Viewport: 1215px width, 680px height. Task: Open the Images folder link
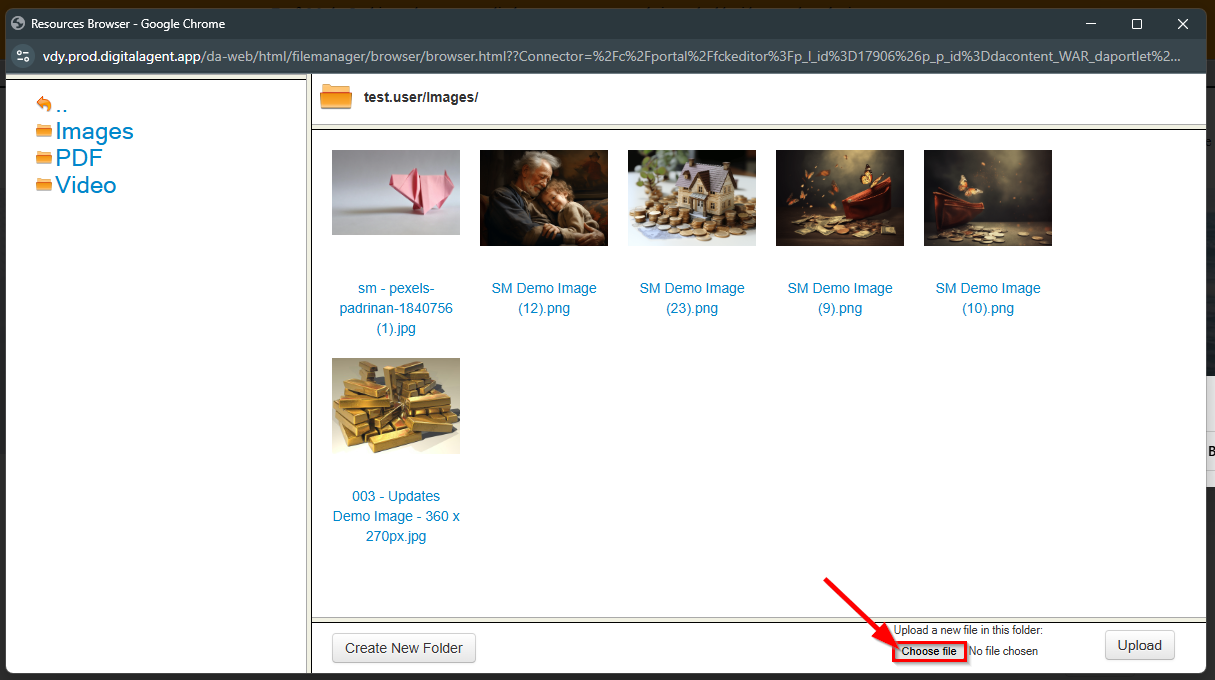tap(94, 131)
